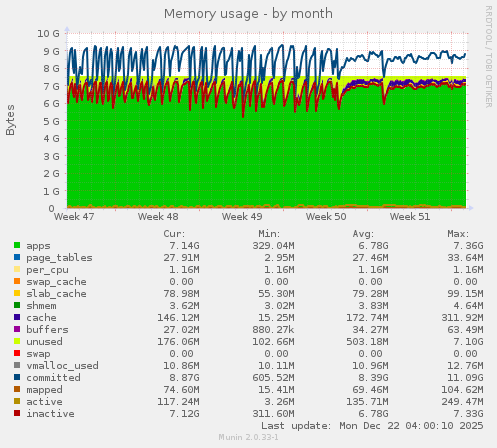Image resolution: width=497 pixels, height=448 pixels.
Task: Click unused maximum value '7.10G'
Action: (468, 342)
